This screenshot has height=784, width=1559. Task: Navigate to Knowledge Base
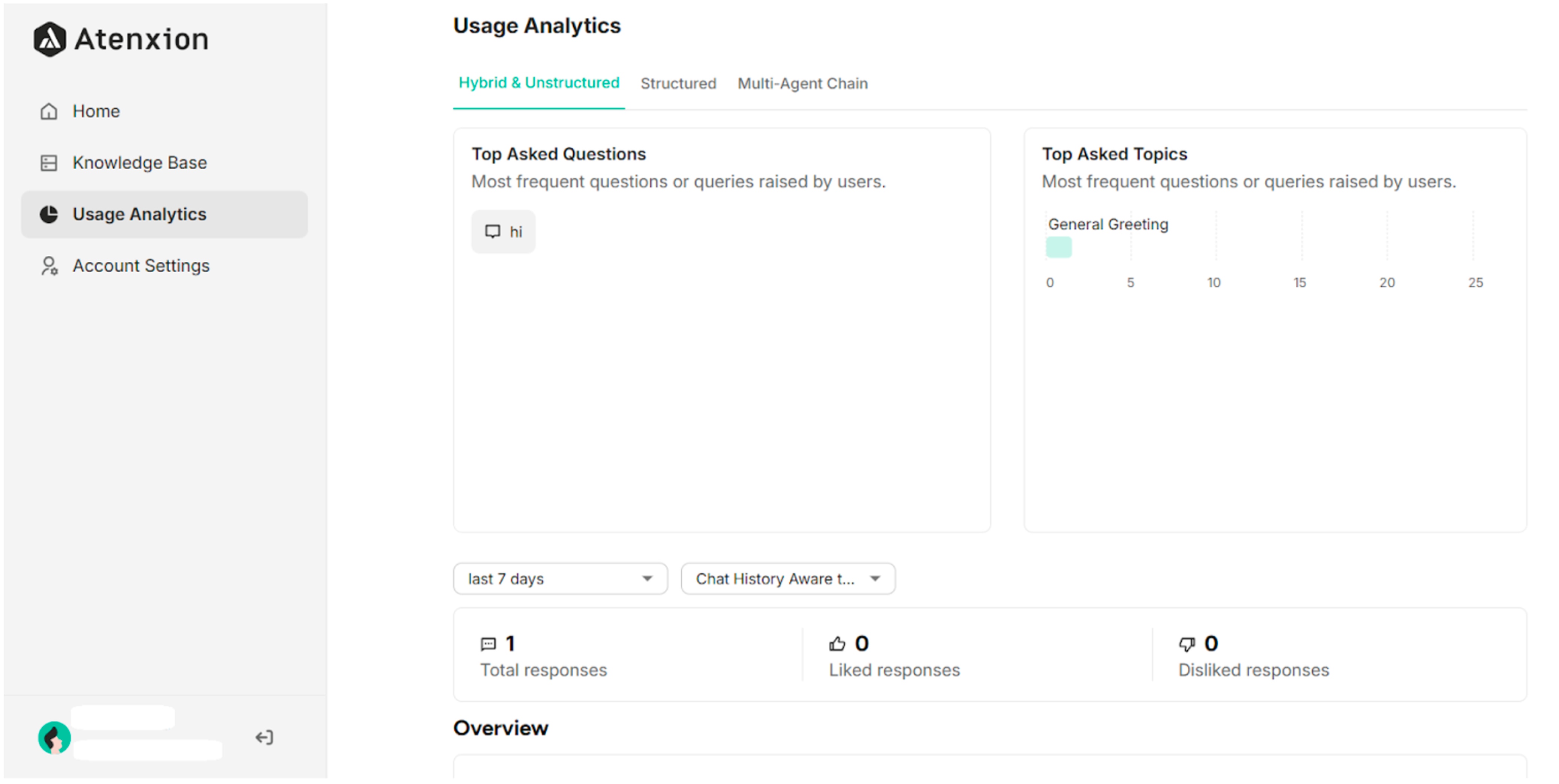coord(139,162)
